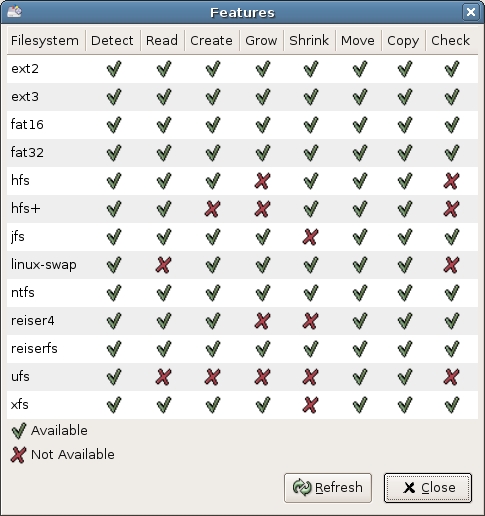Click the red Not Available legend icon

click(x=18, y=455)
